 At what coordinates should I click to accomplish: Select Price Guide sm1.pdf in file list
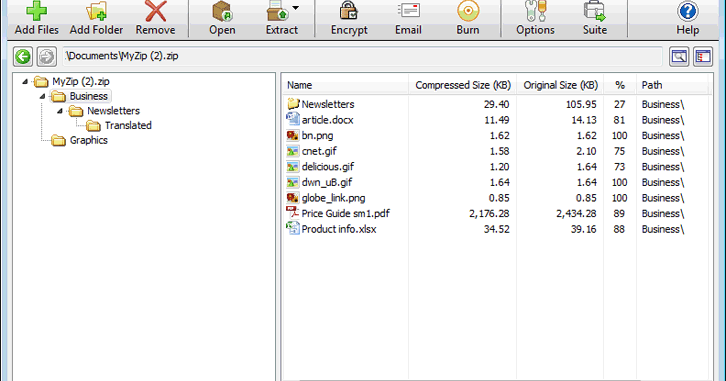[x=495, y=213]
